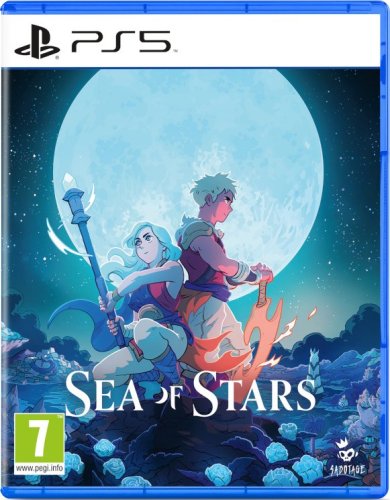
Task: Click the SABOTAGE studio name text
Action: (x=350, y=470)
